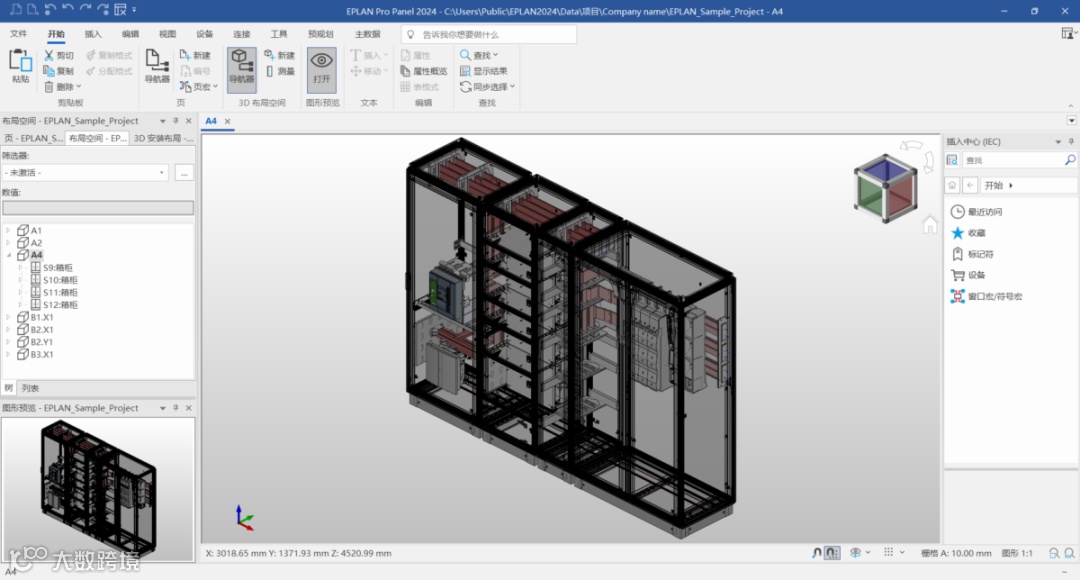Click the filter ... browse button

pos(184,172)
